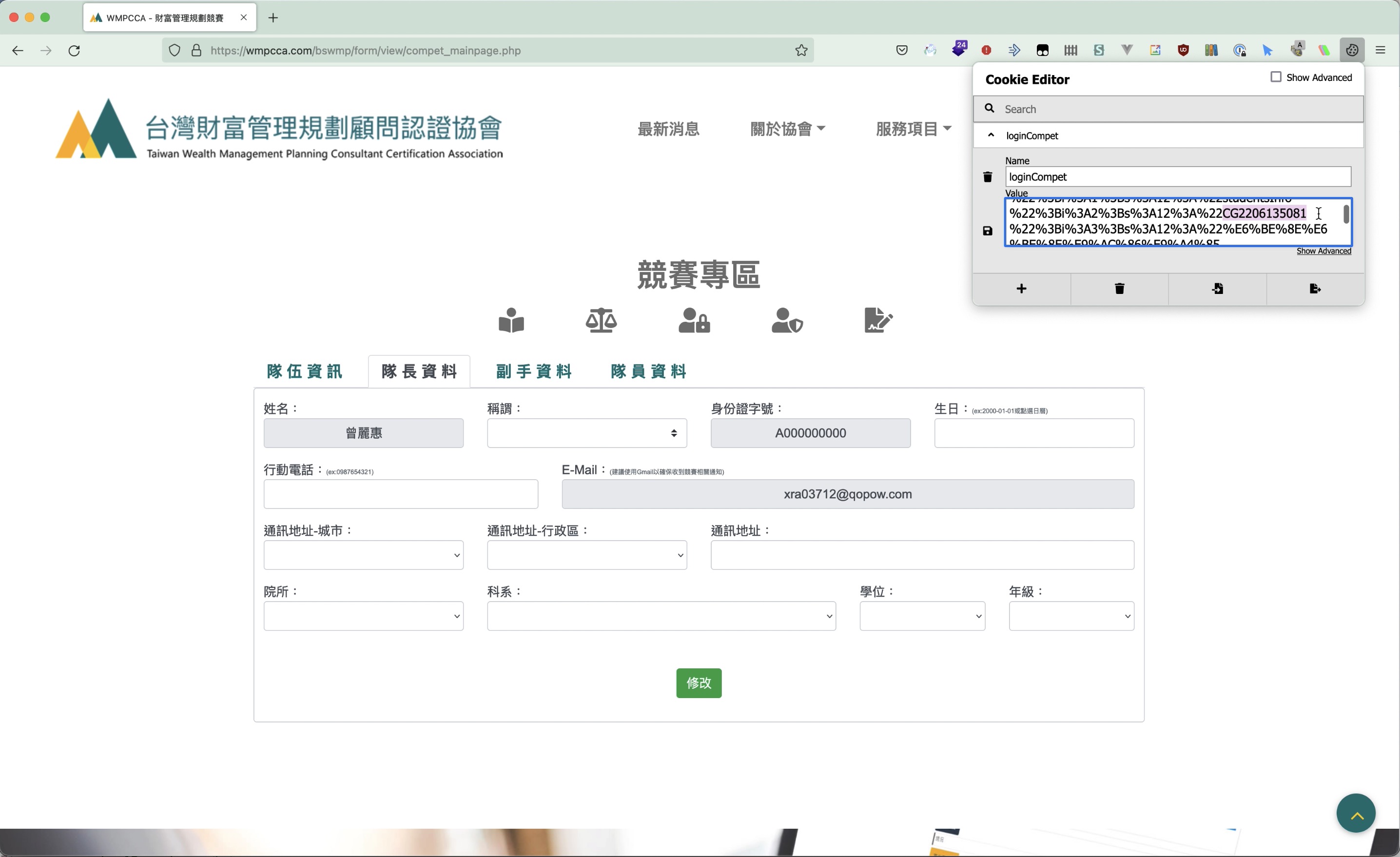Open the 通訊地址-行政區 dropdown
1400x857 pixels.
pyautogui.click(x=587, y=555)
